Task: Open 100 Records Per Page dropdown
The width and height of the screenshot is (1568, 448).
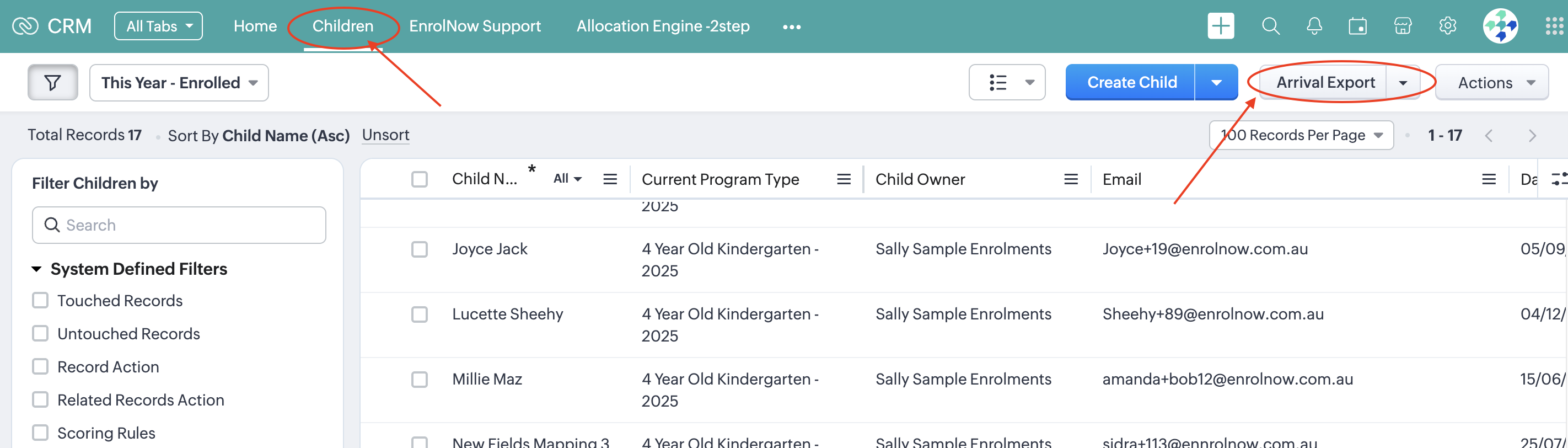Action: click(1301, 135)
